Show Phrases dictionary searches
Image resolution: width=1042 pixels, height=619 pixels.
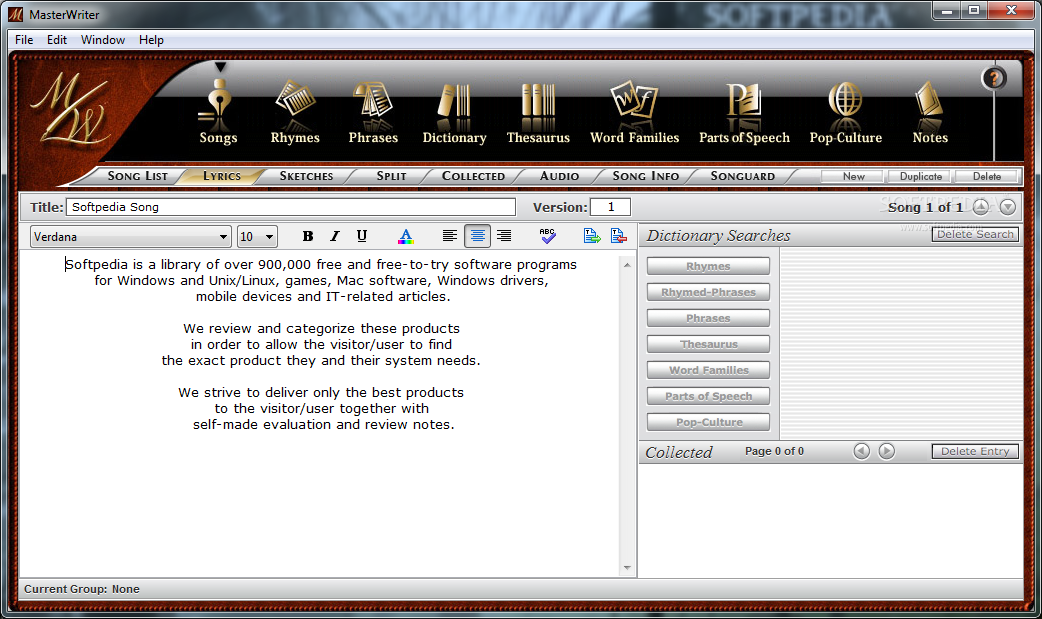coord(708,318)
